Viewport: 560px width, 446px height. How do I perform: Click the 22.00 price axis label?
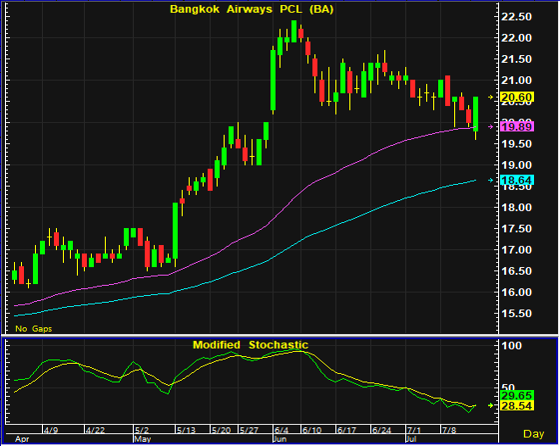click(x=516, y=38)
